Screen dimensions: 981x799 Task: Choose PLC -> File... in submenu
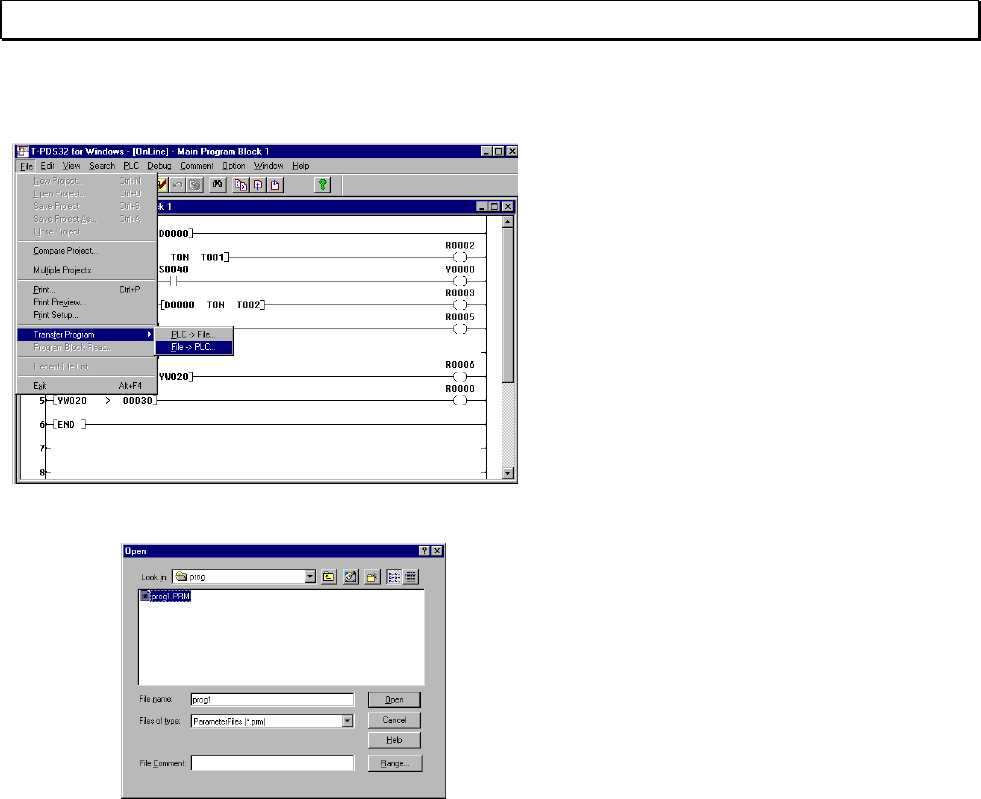point(194,335)
